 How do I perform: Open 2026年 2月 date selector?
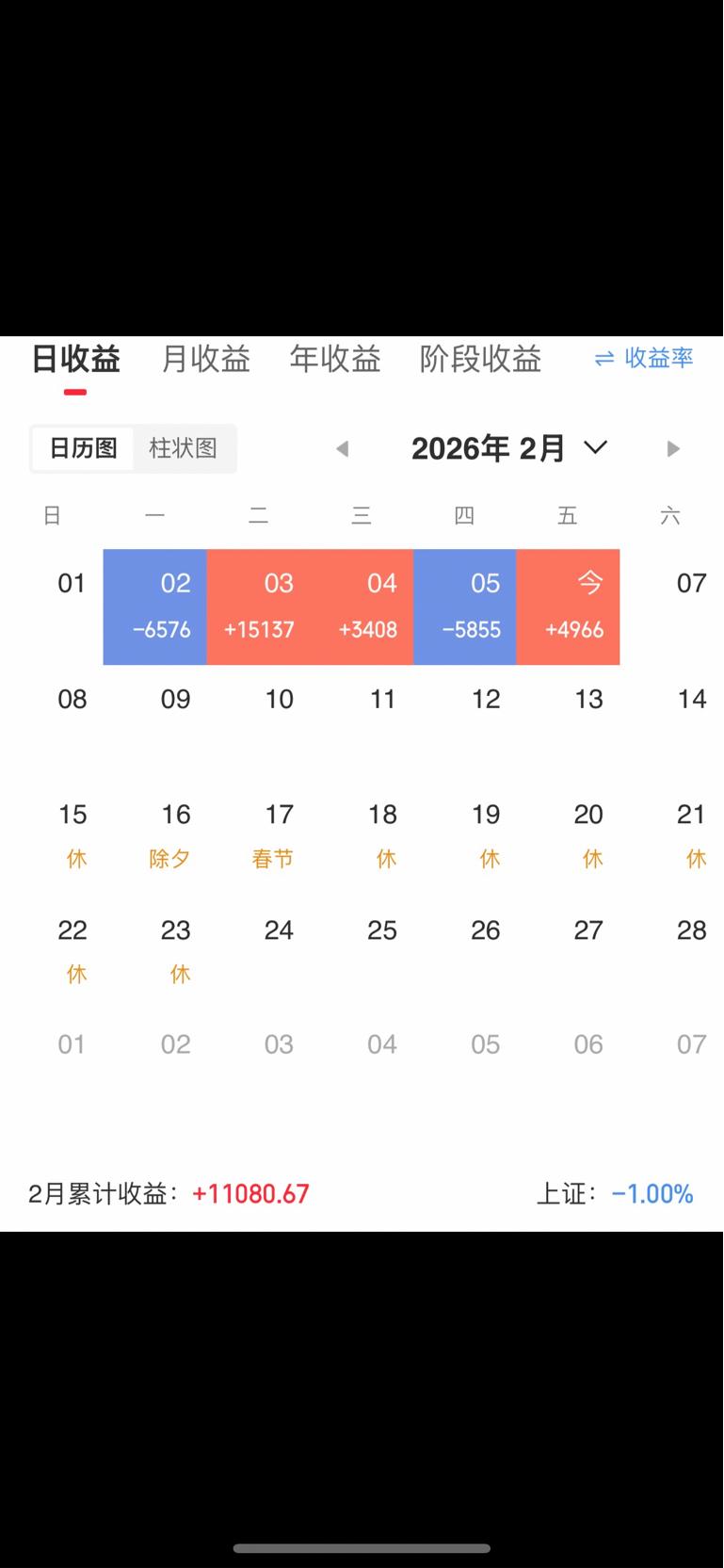(x=509, y=448)
